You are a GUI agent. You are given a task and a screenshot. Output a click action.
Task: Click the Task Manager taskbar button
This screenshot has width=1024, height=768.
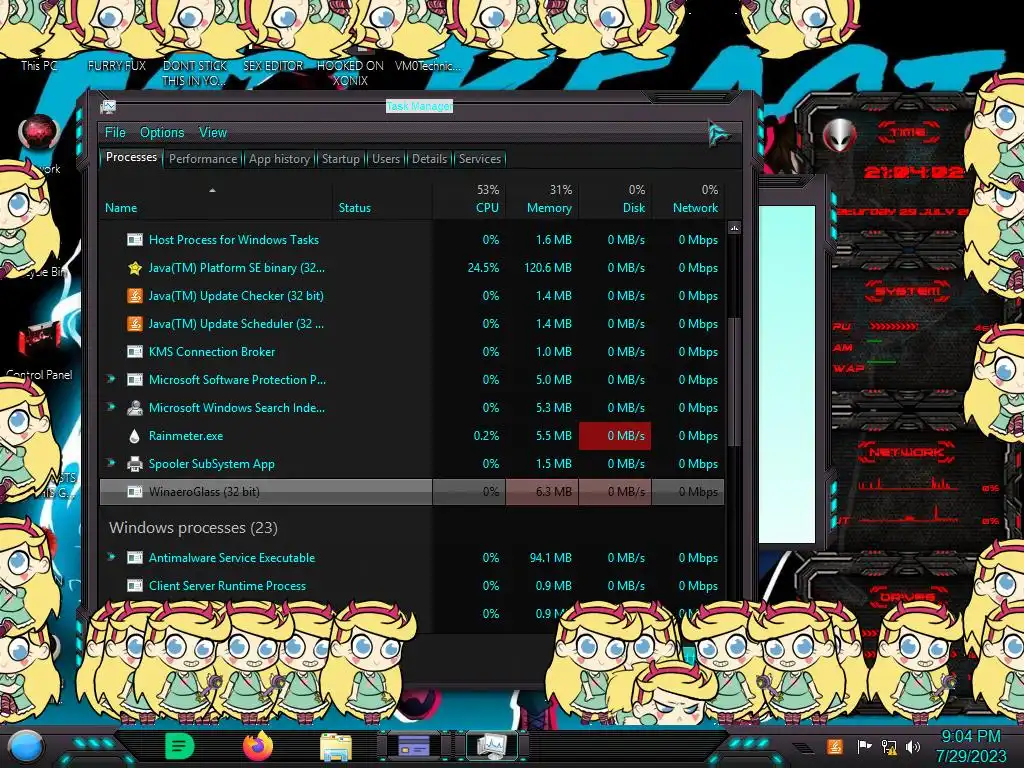(492, 746)
